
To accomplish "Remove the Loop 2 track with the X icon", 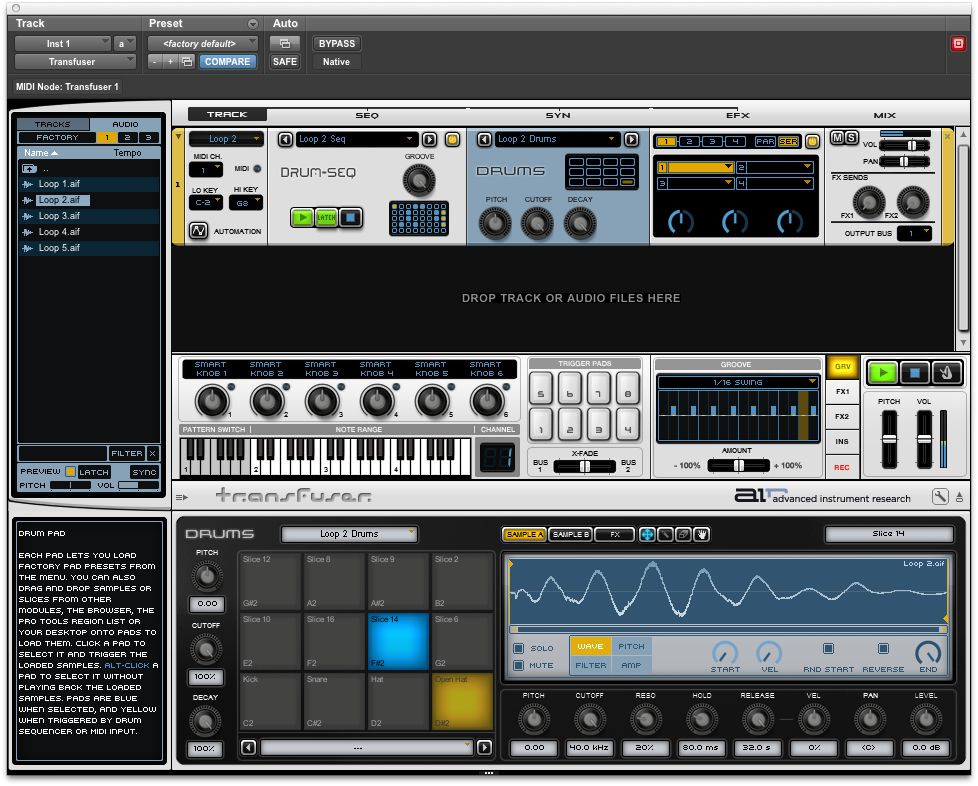I will point(947,135).
